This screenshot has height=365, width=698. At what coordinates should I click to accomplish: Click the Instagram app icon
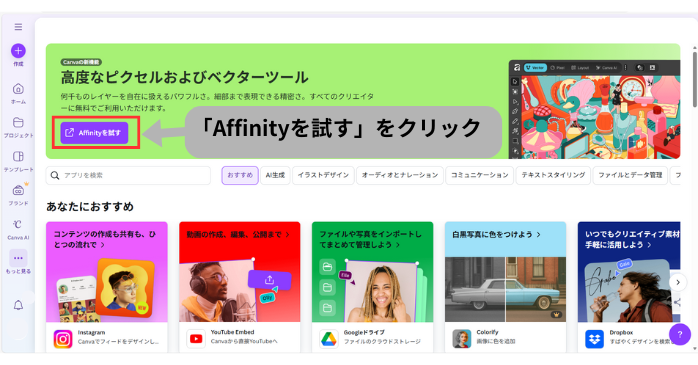tap(63, 339)
